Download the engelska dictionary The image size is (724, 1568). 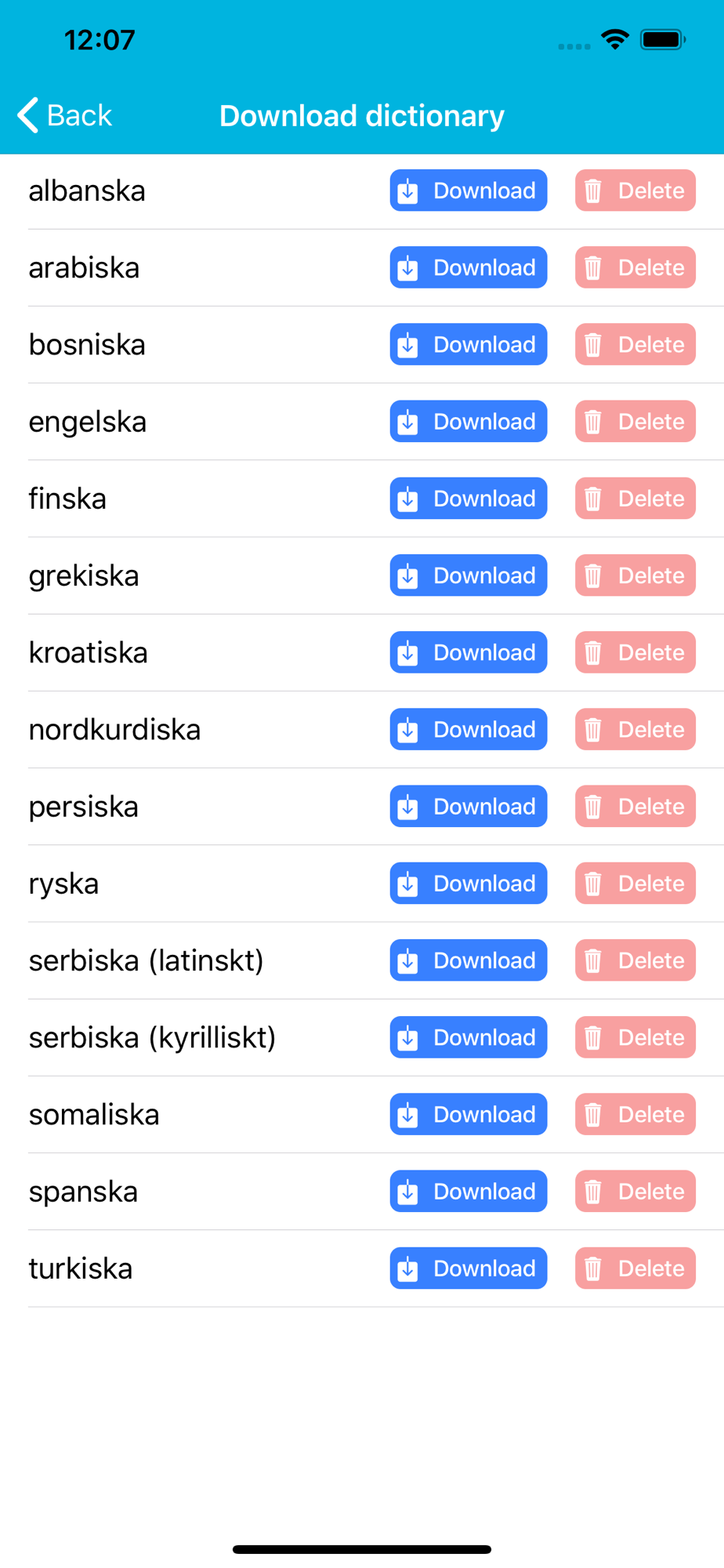469,421
